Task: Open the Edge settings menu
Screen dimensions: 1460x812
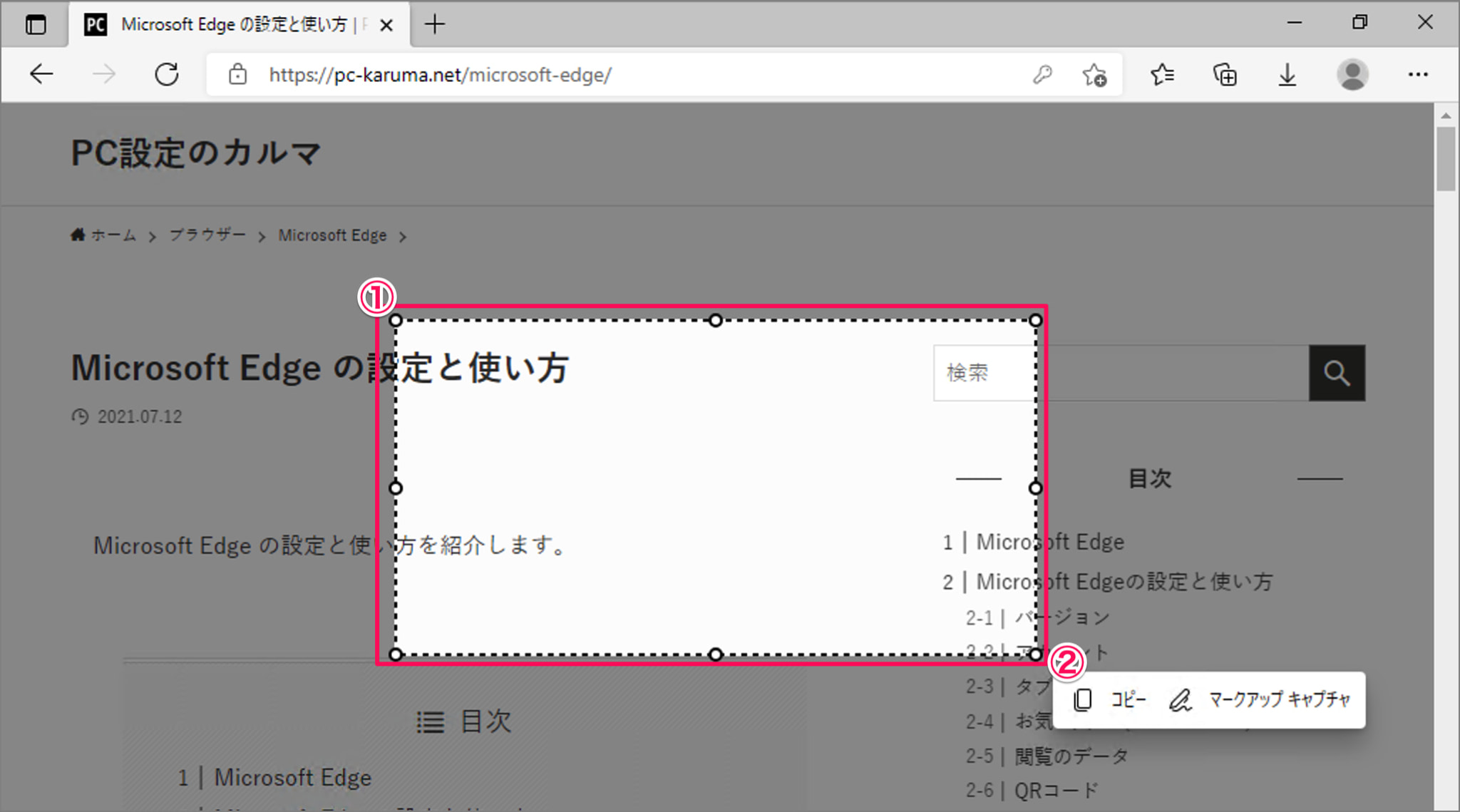Action: 1418,73
